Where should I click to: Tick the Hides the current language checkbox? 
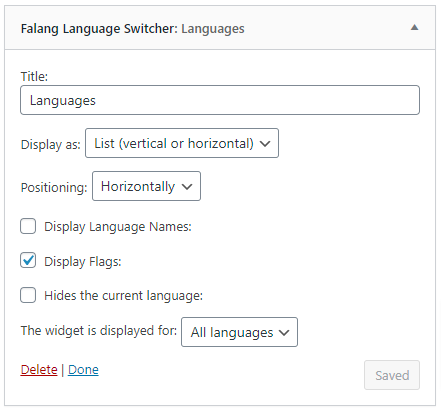coord(28,295)
